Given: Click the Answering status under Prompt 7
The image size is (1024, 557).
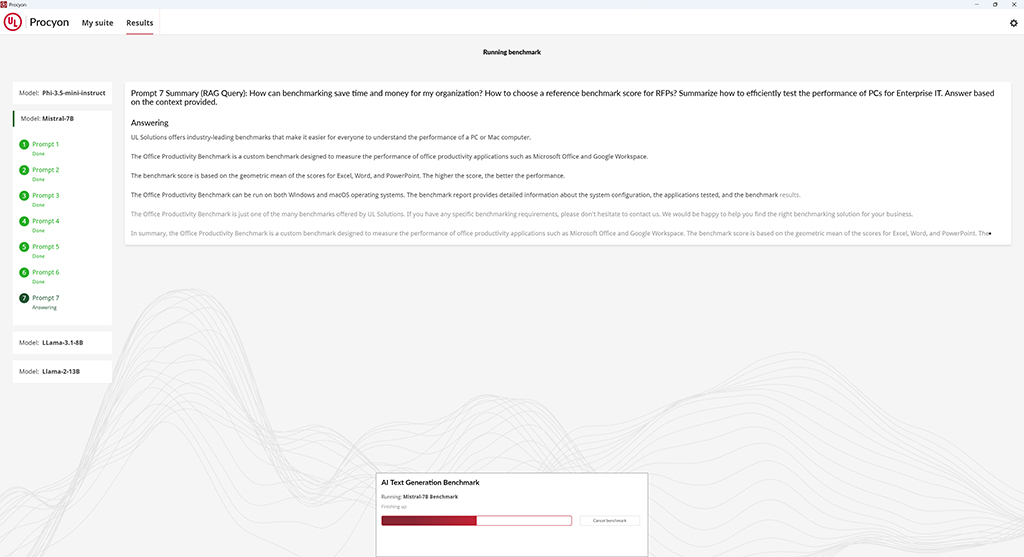Looking at the screenshot, I should (44, 308).
